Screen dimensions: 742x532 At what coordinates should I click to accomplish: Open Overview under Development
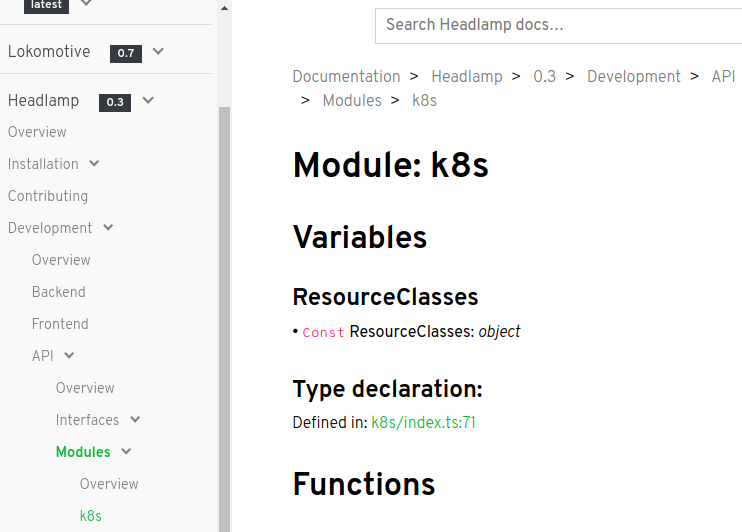(x=61, y=260)
